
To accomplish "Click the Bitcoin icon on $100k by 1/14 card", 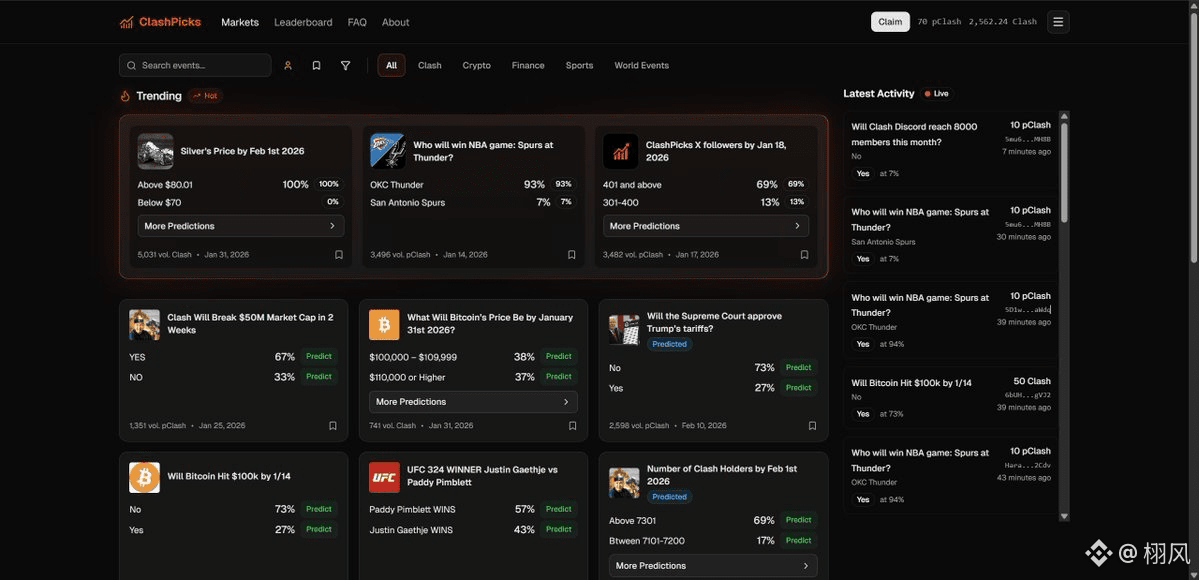I will pos(145,477).
